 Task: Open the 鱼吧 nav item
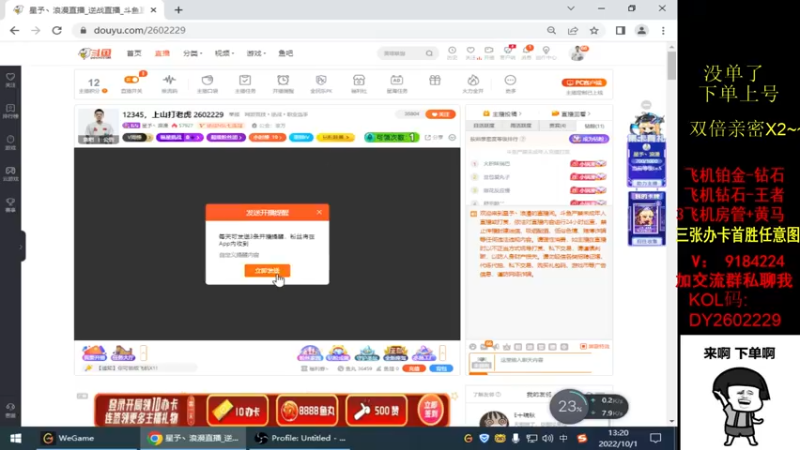click(286, 53)
